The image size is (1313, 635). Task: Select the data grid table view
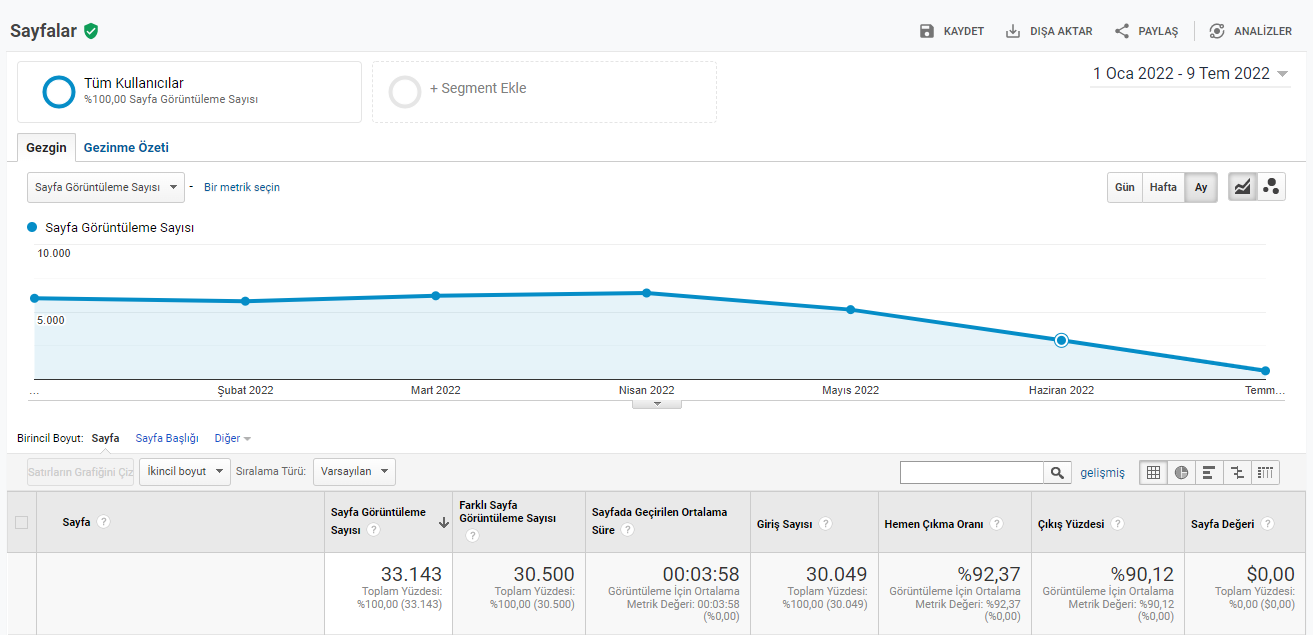pos(1154,472)
